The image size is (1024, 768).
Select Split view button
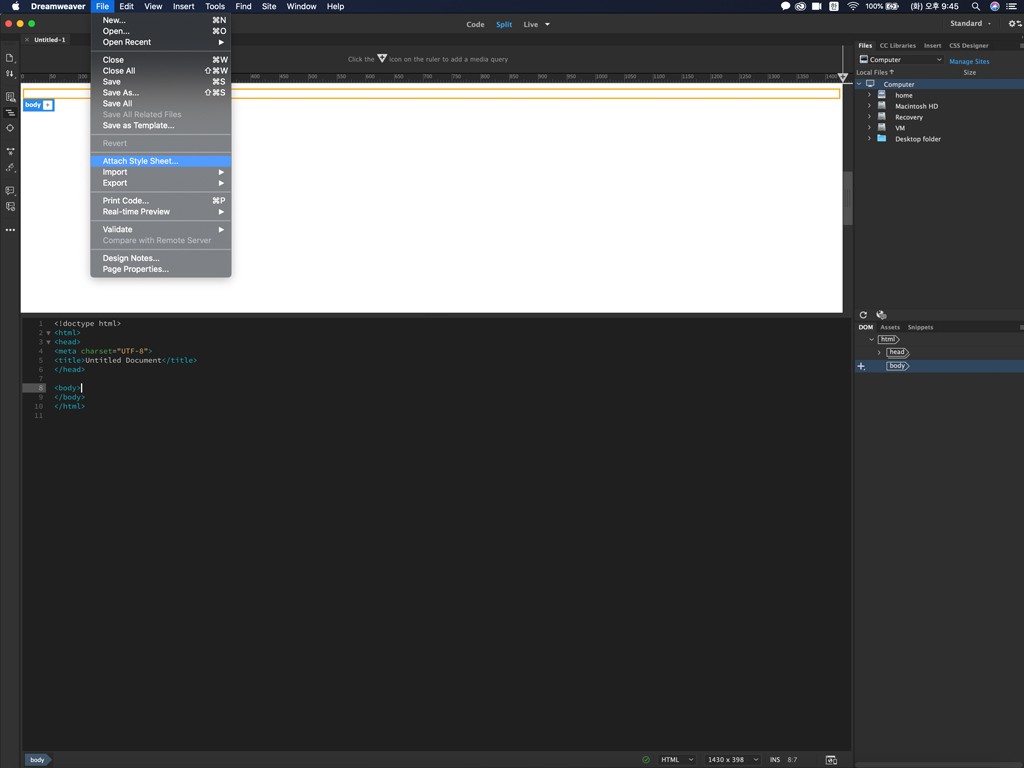pos(504,24)
